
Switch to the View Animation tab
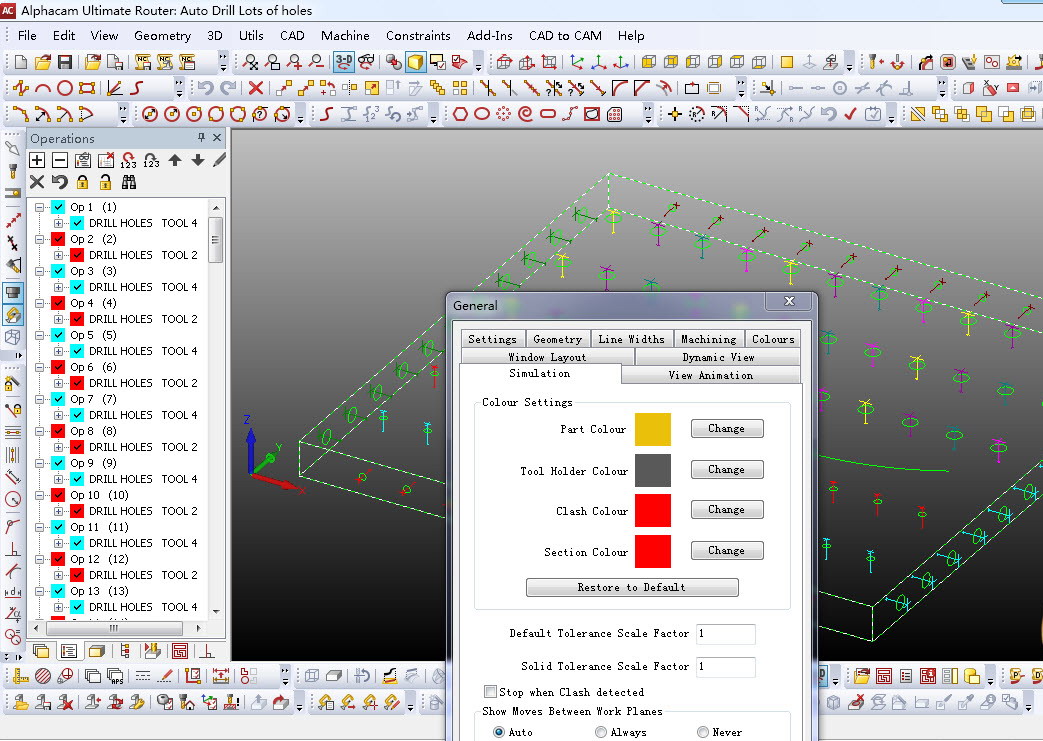(710, 376)
